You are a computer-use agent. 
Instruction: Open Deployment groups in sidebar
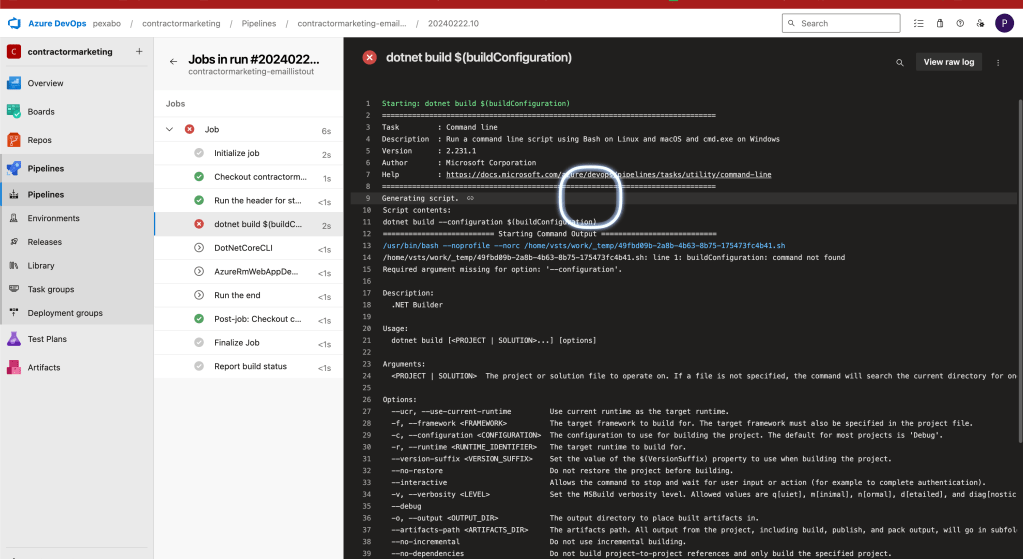click(77, 312)
